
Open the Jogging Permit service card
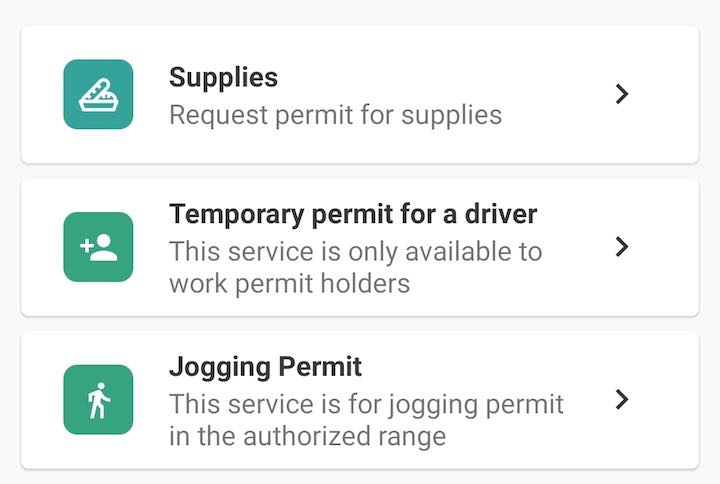pyautogui.click(x=360, y=400)
